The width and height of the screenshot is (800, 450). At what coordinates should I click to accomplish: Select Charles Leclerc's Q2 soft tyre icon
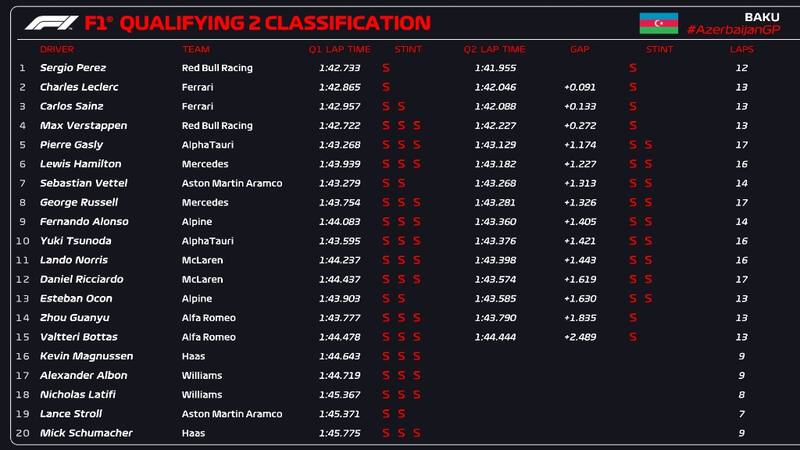(633, 87)
